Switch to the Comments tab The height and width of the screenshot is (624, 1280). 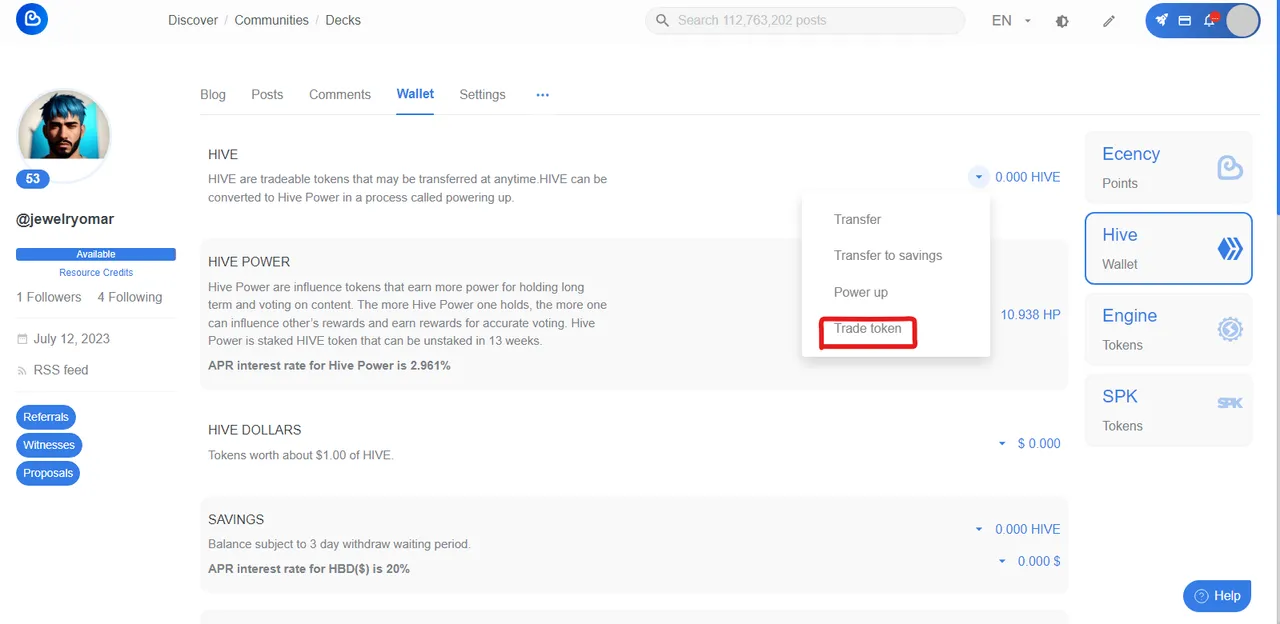pyautogui.click(x=340, y=94)
